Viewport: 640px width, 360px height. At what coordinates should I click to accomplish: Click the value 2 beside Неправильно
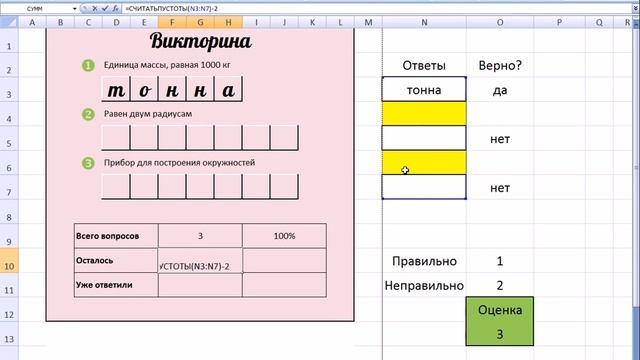coord(500,285)
